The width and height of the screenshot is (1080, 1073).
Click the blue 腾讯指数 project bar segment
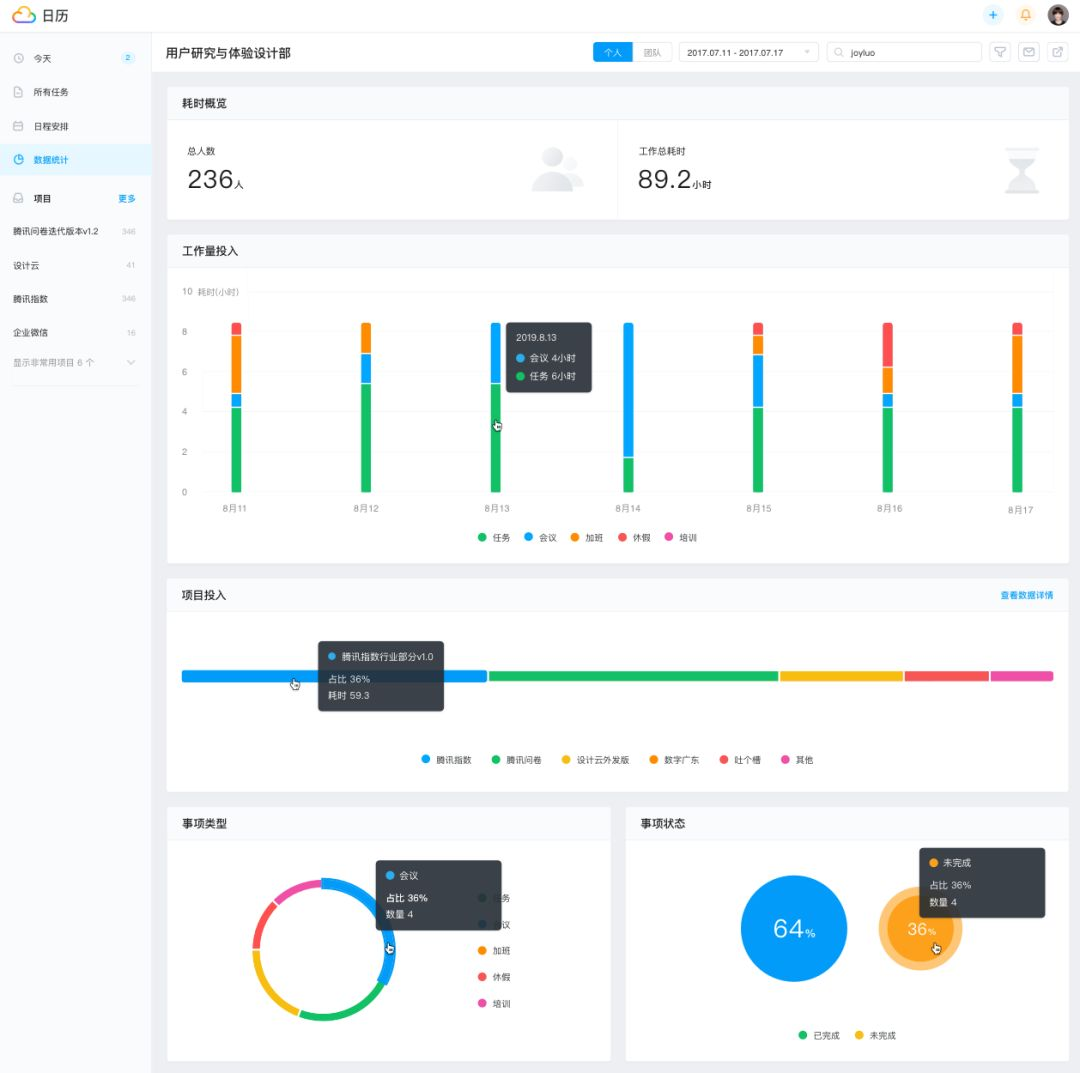pos(334,676)
